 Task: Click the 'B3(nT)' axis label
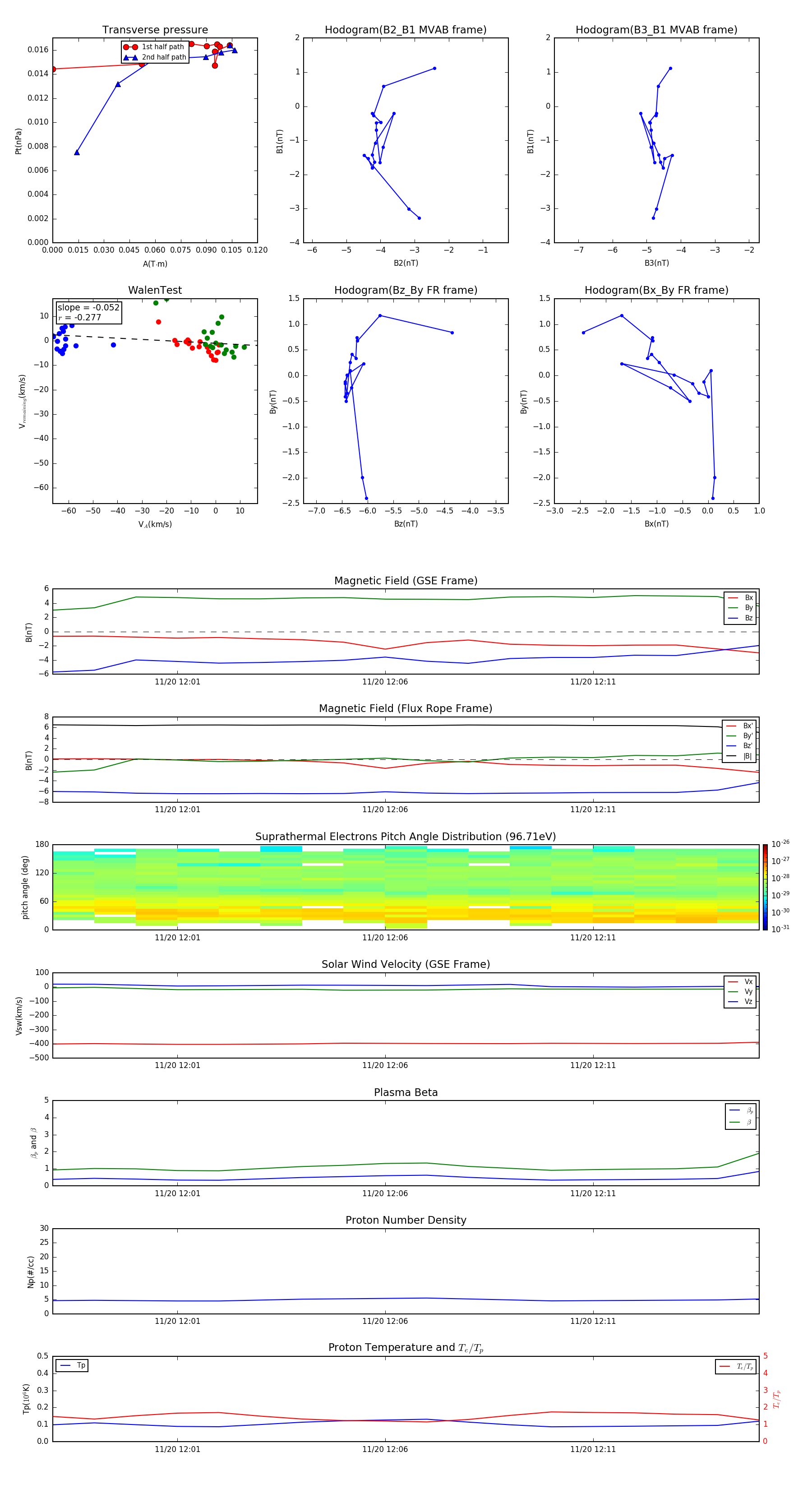point(656,263)
